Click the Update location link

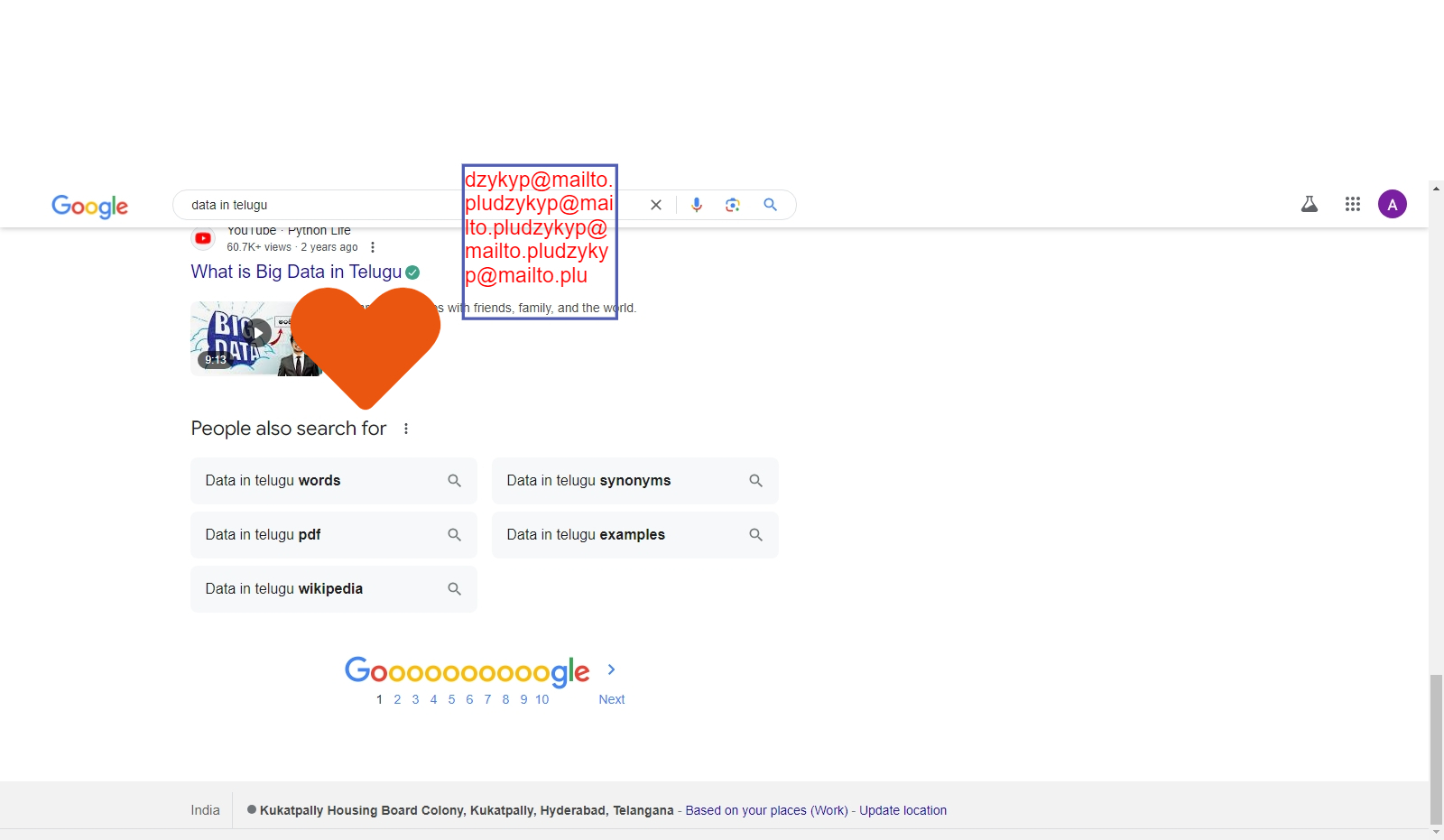tap(902, 810)
